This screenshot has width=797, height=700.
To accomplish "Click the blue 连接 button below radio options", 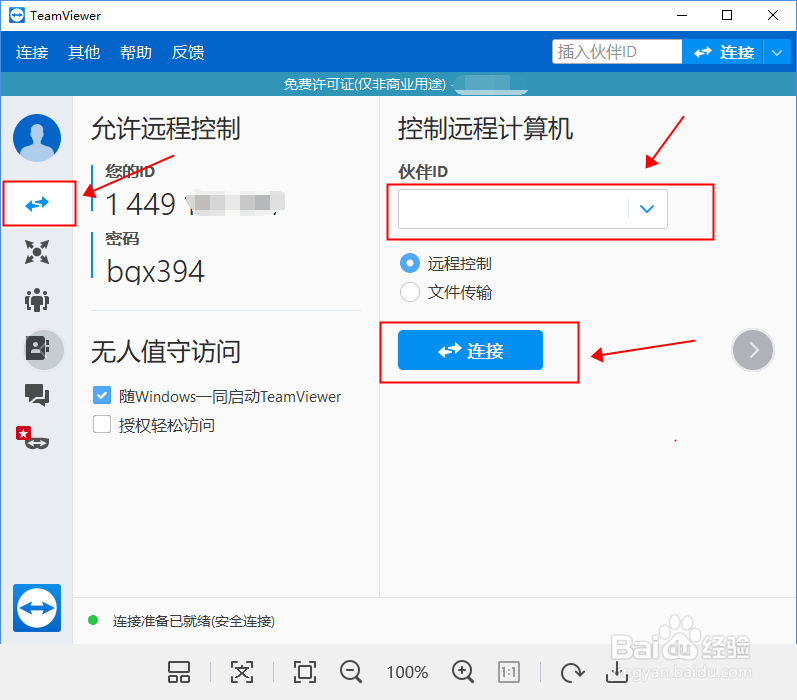I will [470, 350].
